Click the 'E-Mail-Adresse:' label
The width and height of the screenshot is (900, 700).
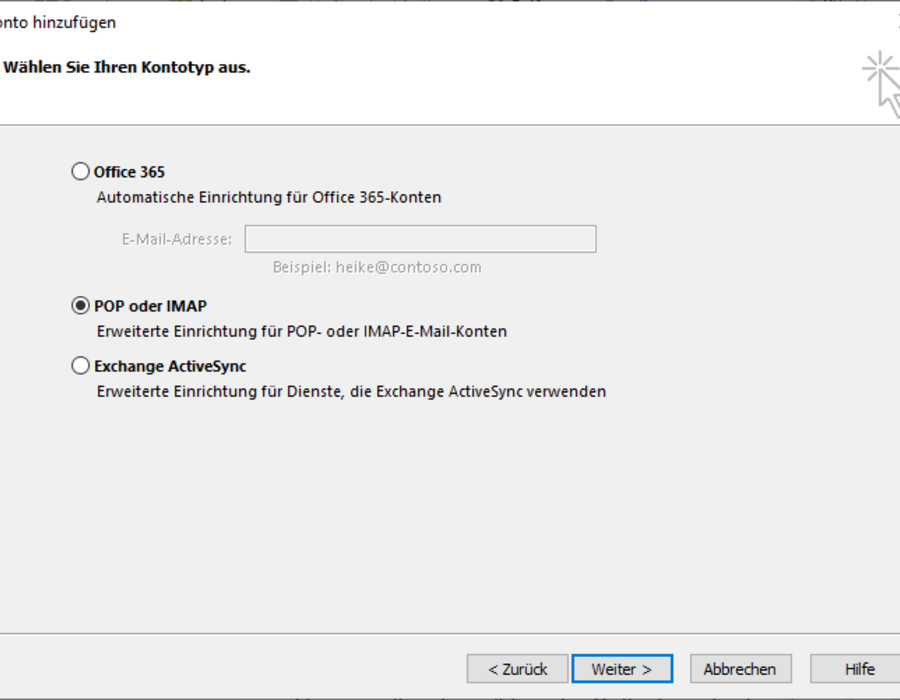[x=177, y=239]
